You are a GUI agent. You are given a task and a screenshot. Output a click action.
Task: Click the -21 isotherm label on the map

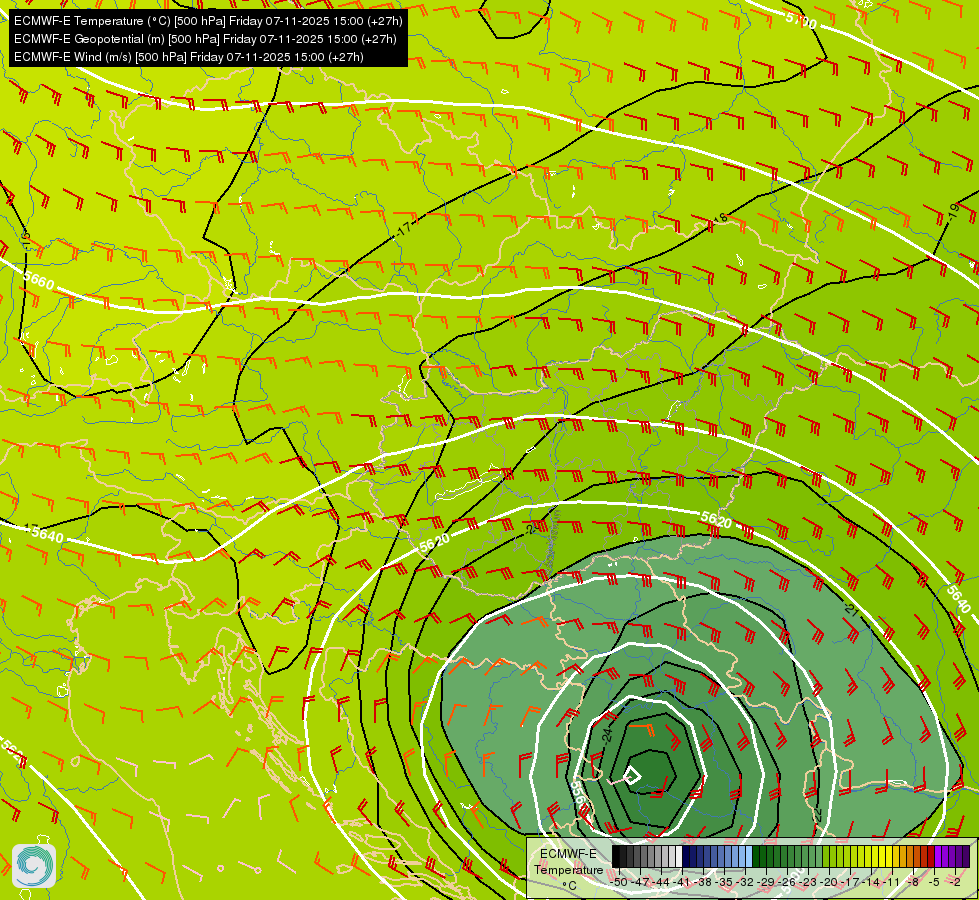click(x=850, y=608)
